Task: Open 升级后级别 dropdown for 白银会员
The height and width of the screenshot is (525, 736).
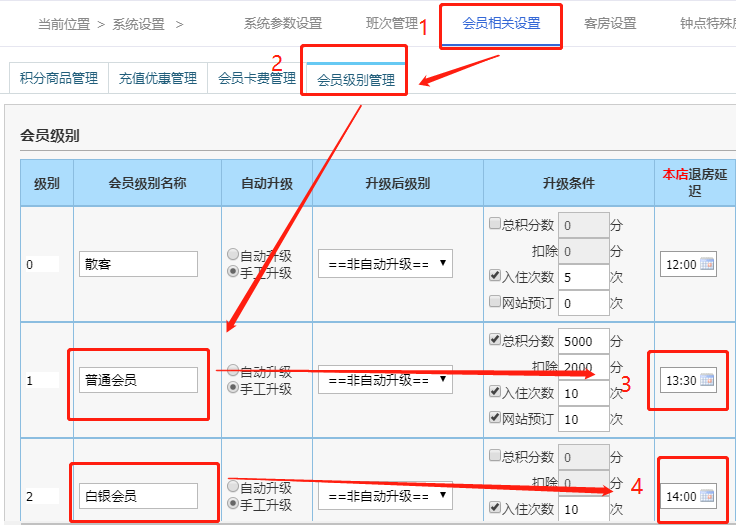Action: tap(385, 495)
